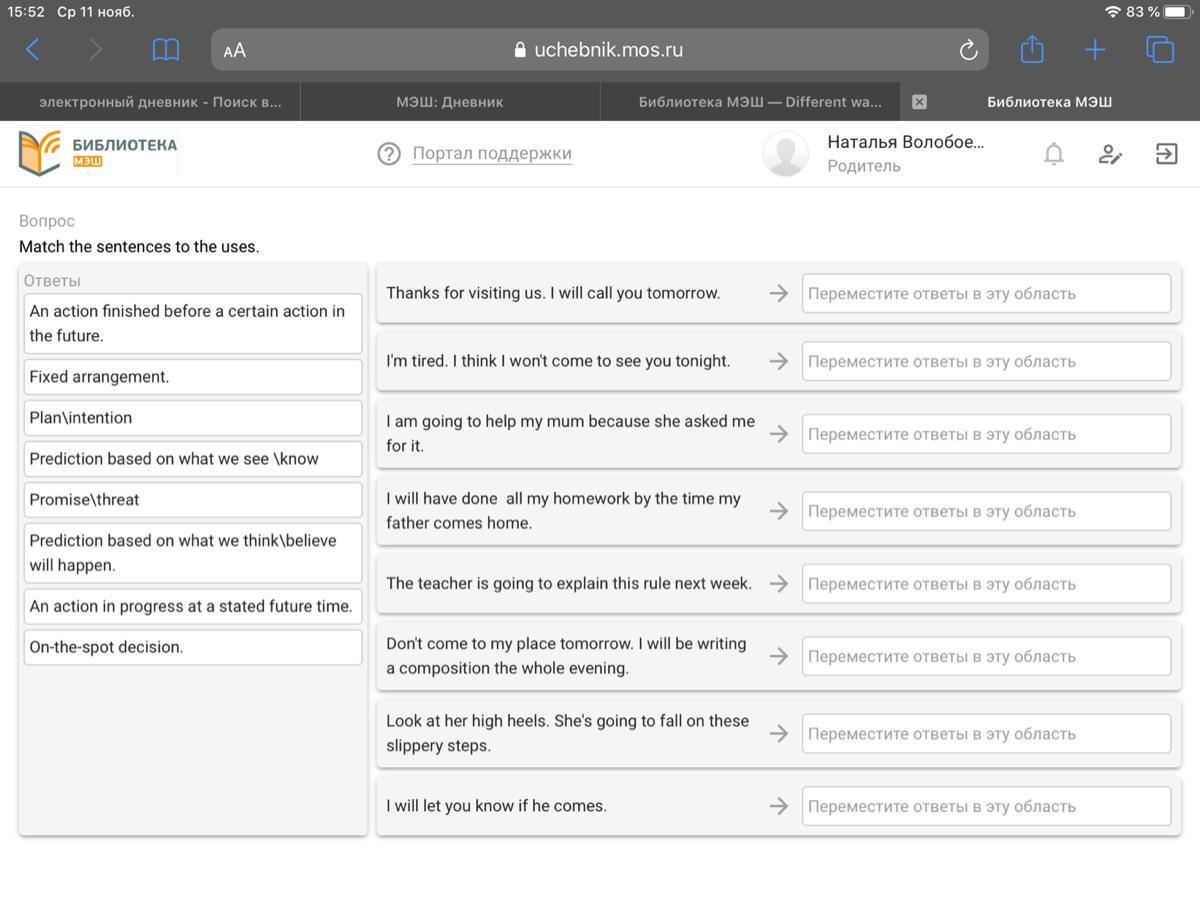Show all open tabs overview icon
Viewport: 1200px width, 901px height.
click(x=1160, y=50)
